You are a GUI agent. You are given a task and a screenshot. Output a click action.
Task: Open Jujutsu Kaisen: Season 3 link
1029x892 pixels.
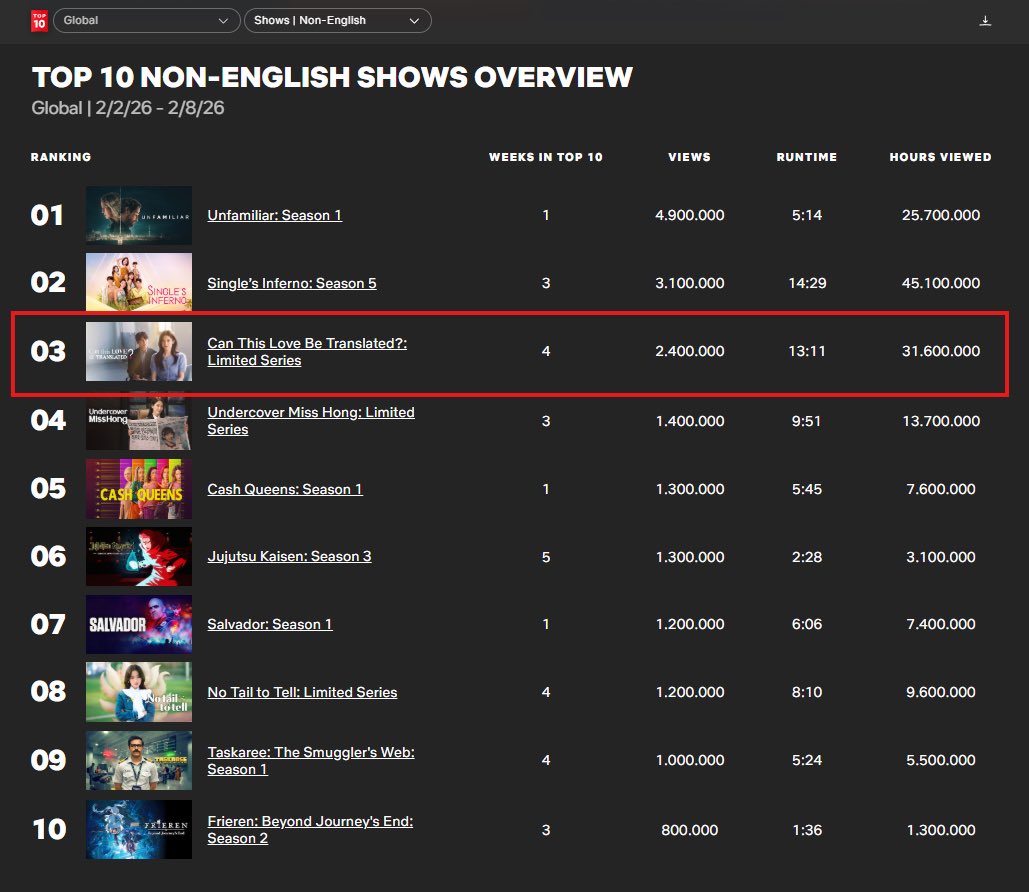coord(289,557)
